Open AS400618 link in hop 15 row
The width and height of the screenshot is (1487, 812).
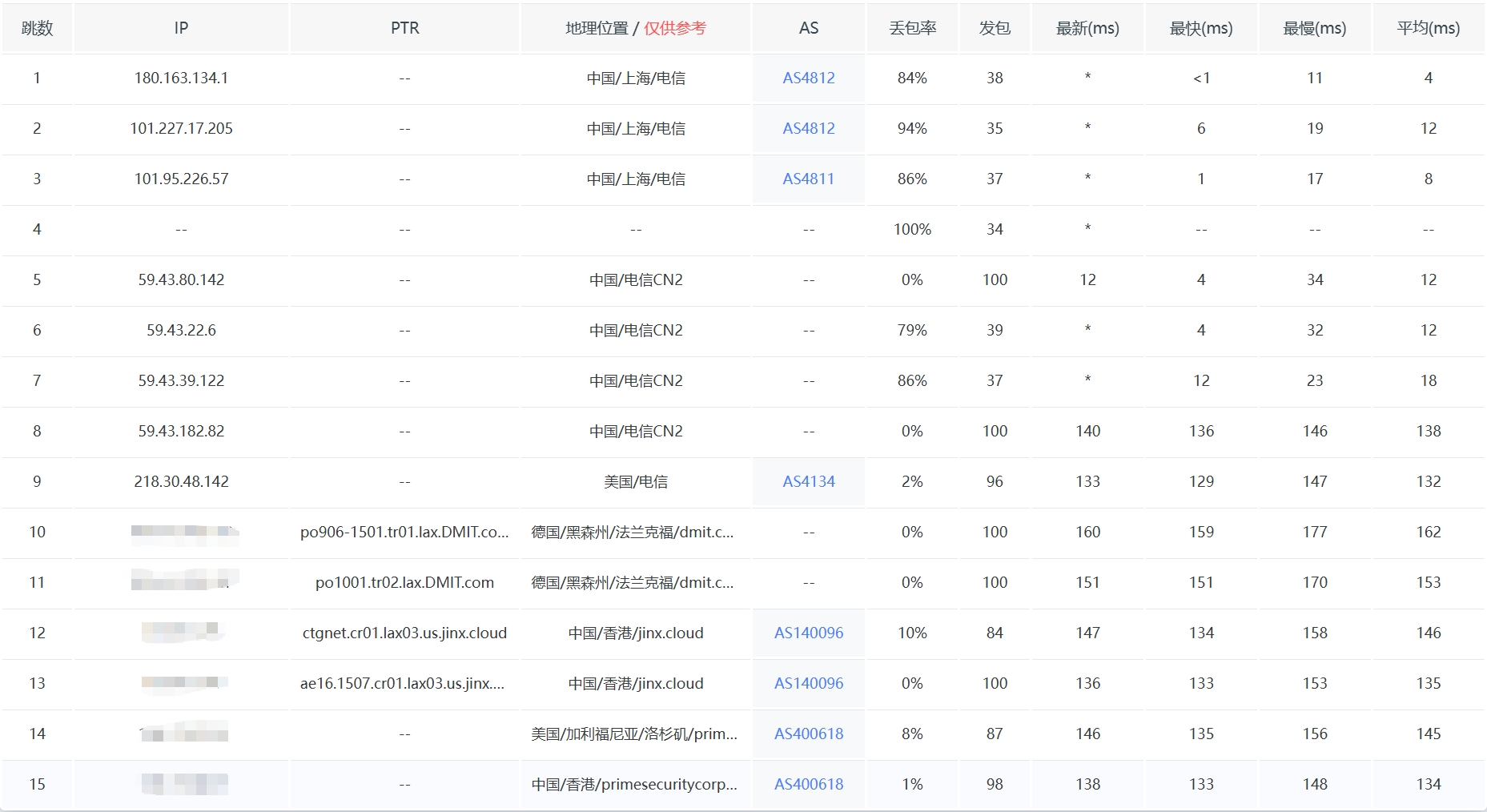pos(809,784)
